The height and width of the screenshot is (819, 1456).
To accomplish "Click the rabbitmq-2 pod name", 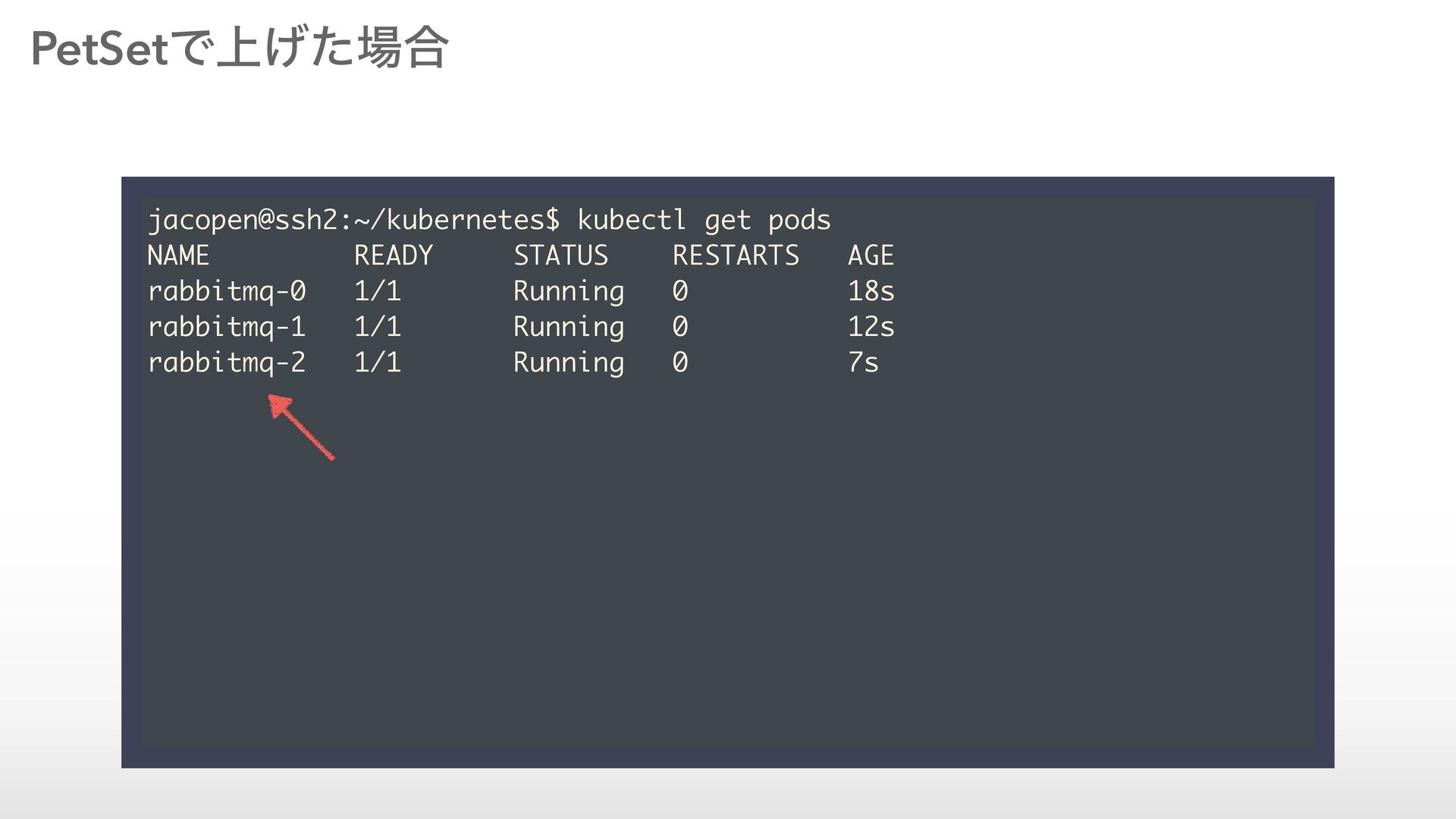I will [x=227, y=362].
